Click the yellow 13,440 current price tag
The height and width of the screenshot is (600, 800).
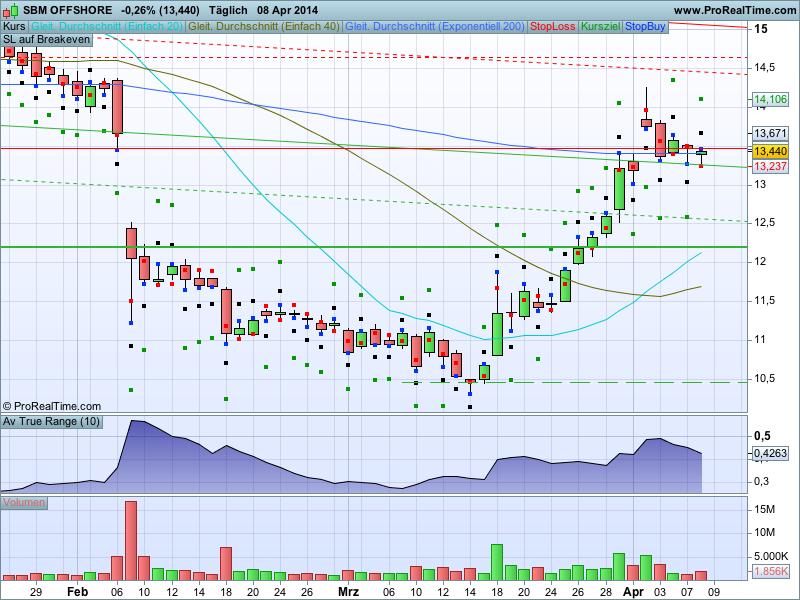click(770, 151)
